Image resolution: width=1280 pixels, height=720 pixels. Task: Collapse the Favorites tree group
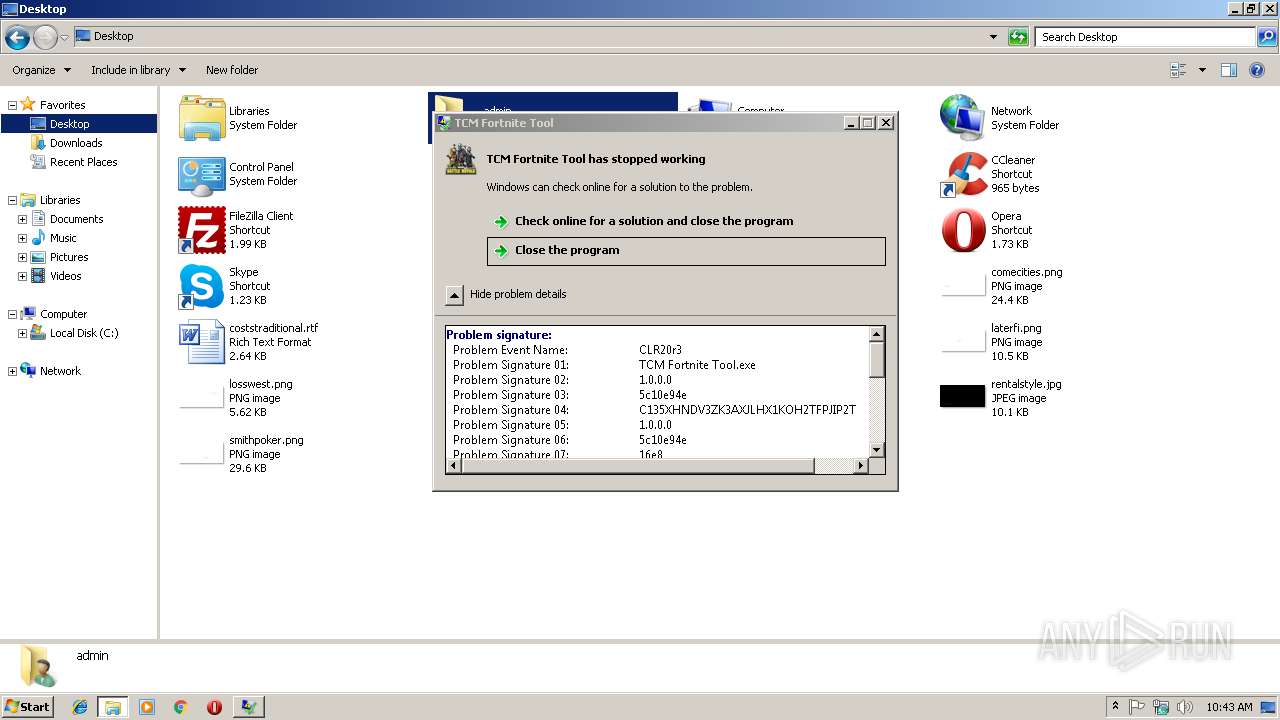(12, 105)
